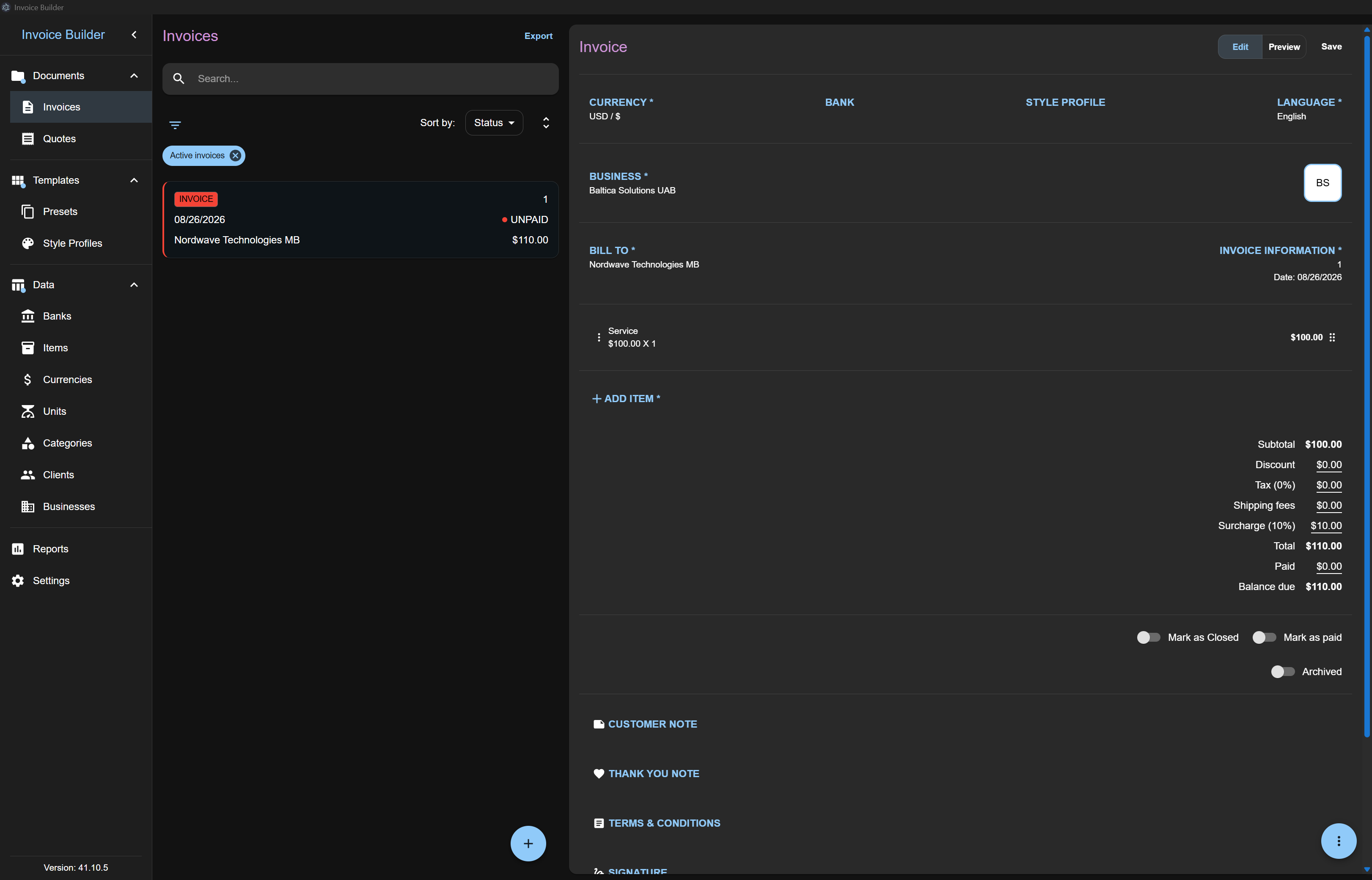Viewport: 1372px width, 880px height.
Task: Click the Save button
Action: [x=1331, y=47]
